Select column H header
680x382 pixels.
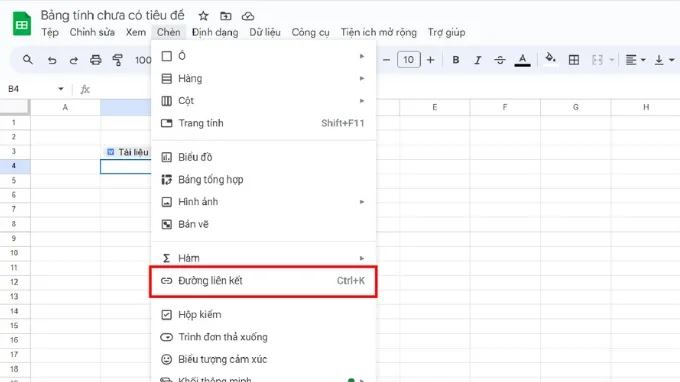pos(646,107)
